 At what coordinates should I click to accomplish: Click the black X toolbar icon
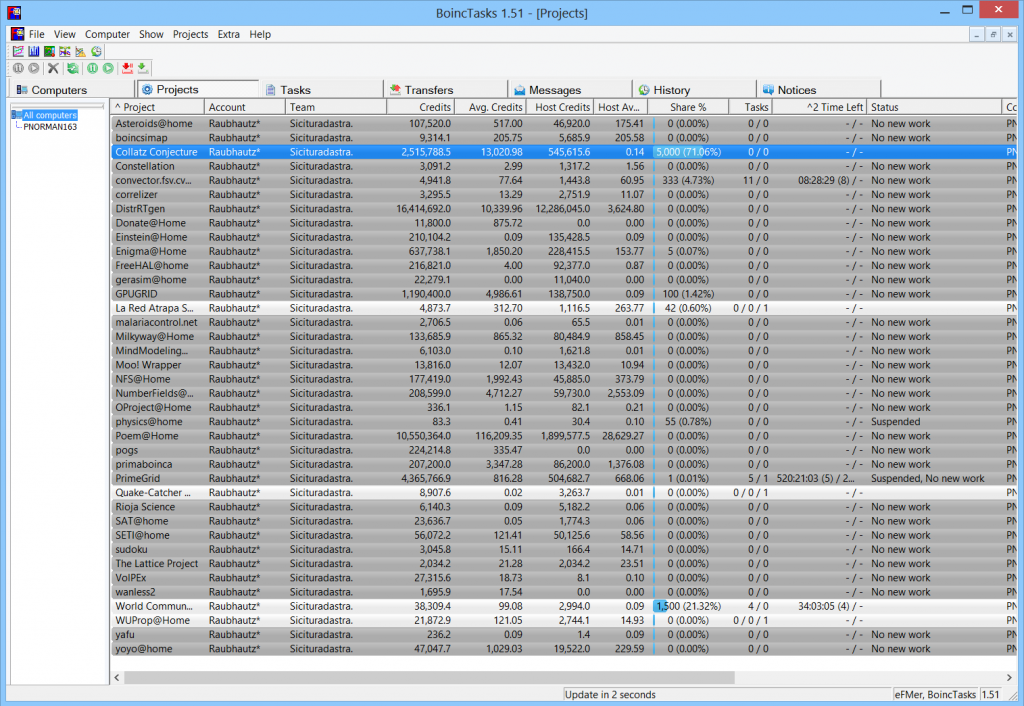click(54, 68)
